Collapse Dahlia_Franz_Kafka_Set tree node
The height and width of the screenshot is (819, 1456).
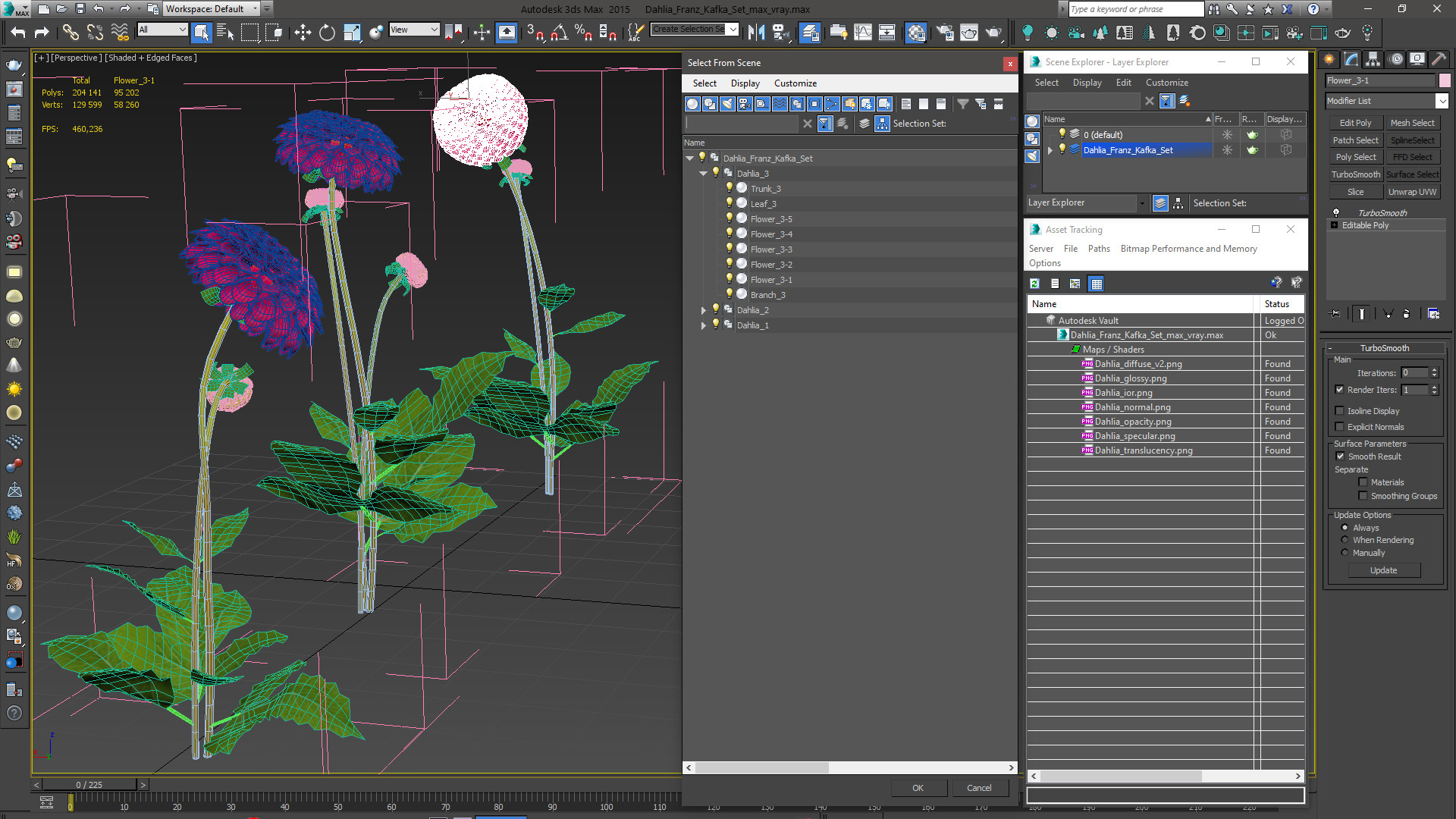point(689,158)
